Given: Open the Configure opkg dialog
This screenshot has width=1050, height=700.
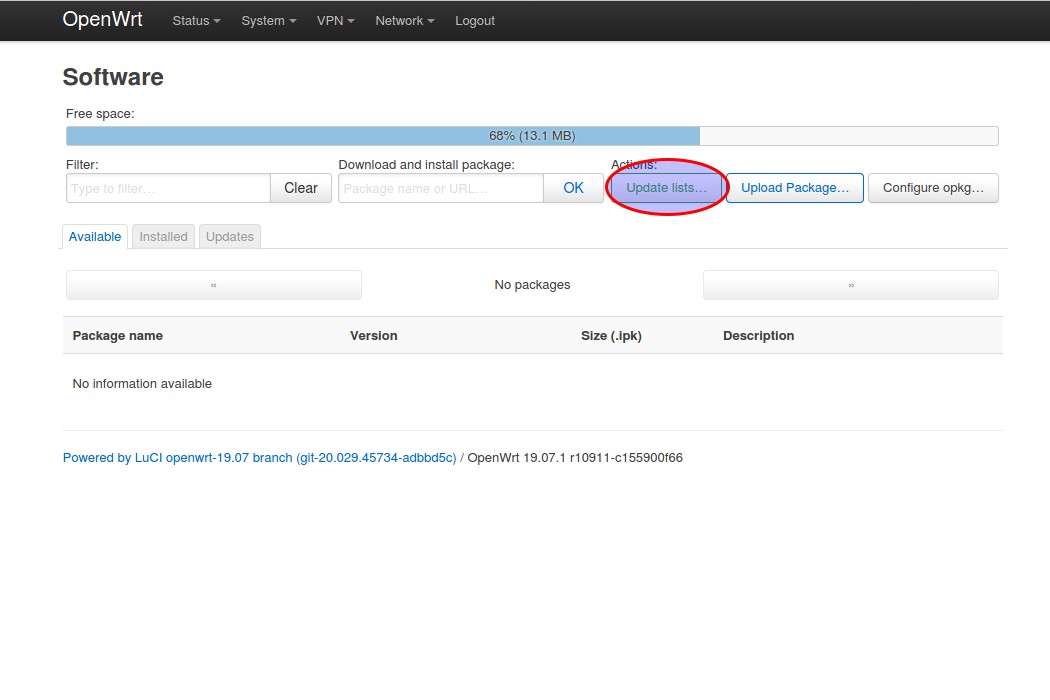Looking at the screenshot, I should [x=933, y=188].
